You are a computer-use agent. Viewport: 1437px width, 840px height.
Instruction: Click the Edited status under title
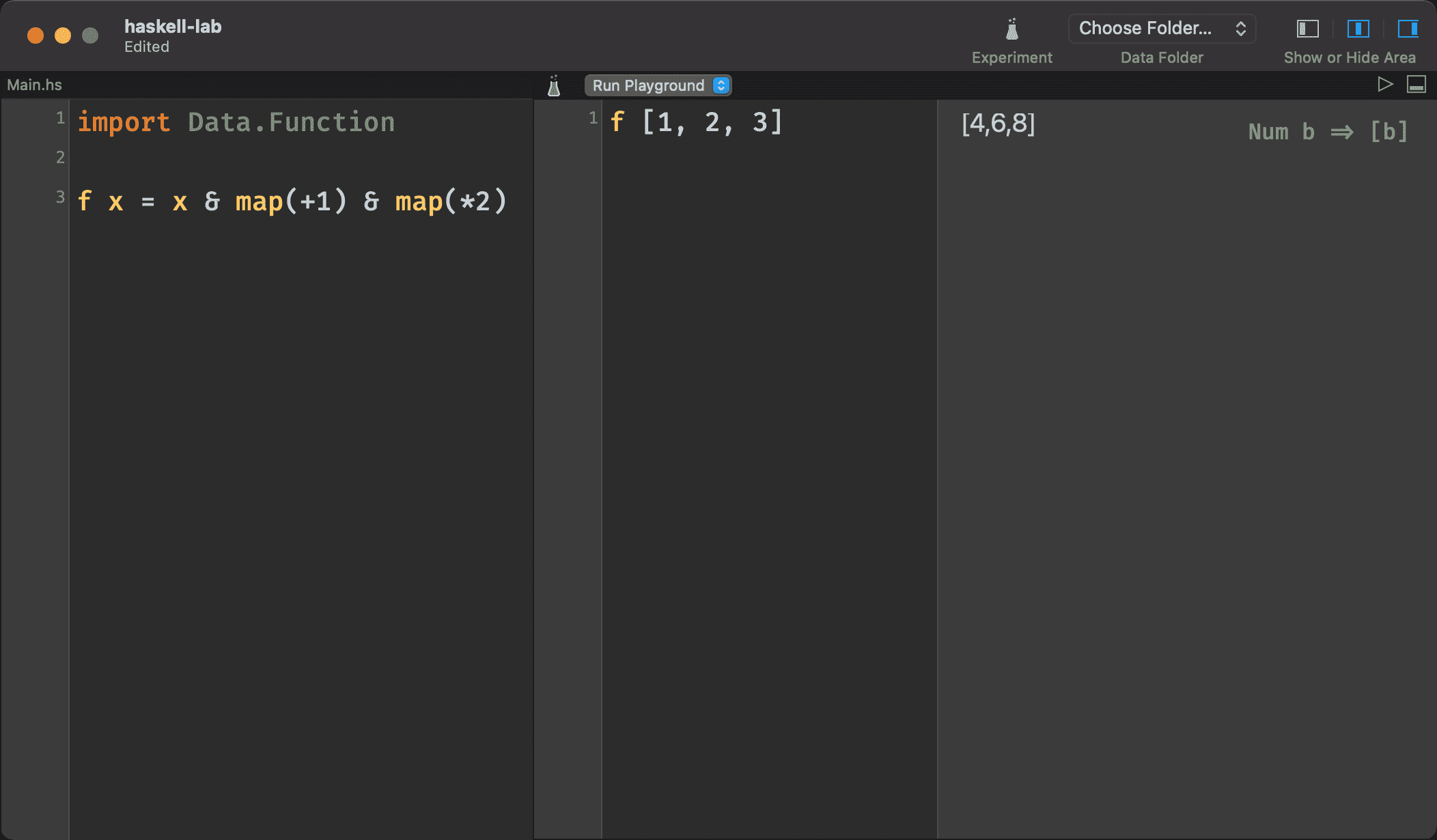[x=146, y=47]
